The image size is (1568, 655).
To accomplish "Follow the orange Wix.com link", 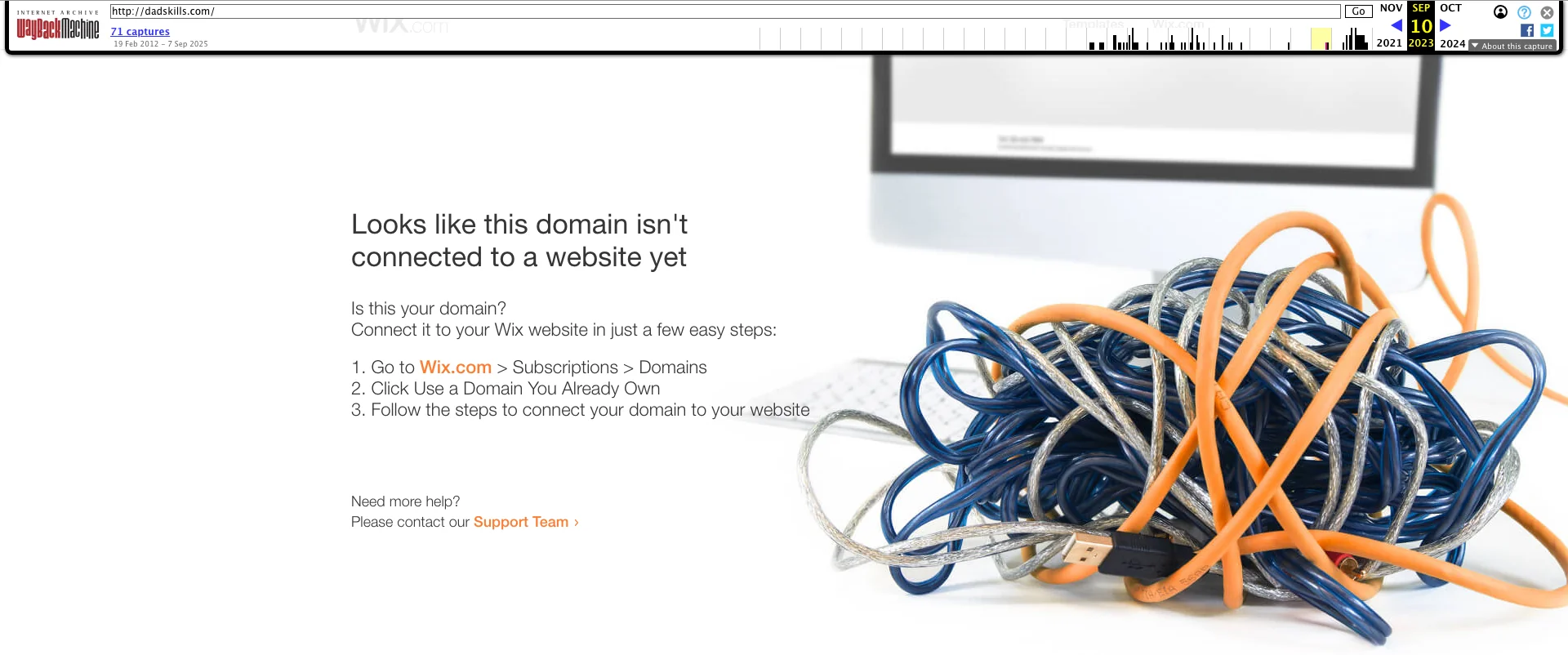I will pyautogui.click(x=456, y=368).
